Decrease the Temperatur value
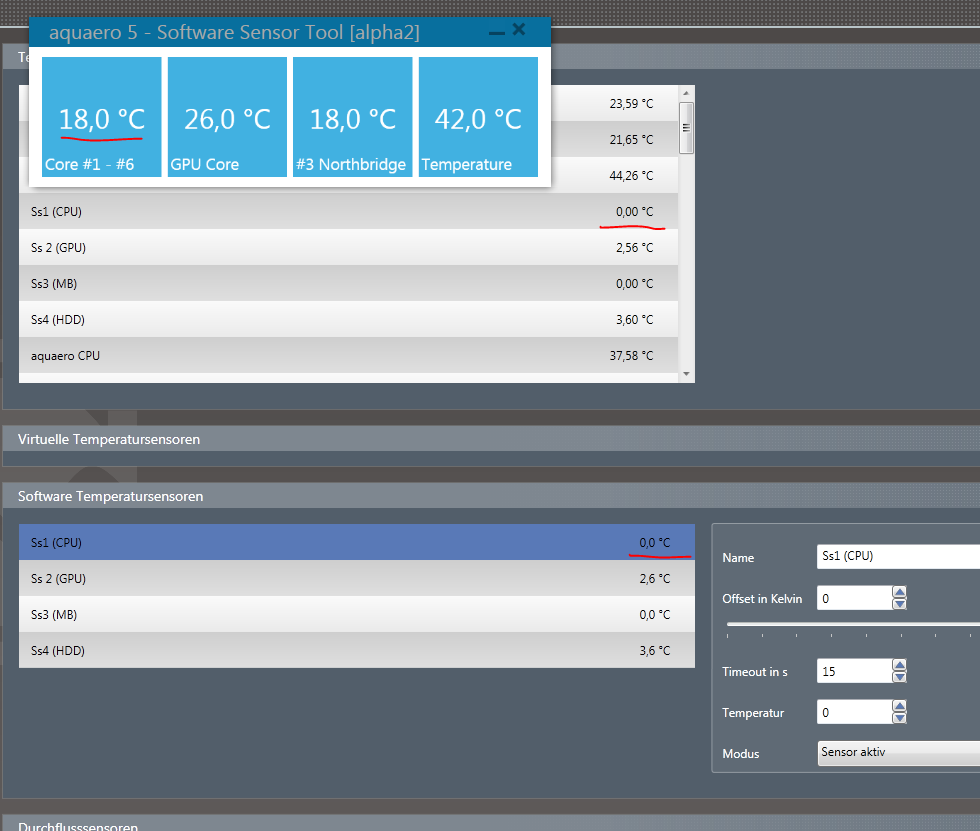 click(x=899, y=718)
